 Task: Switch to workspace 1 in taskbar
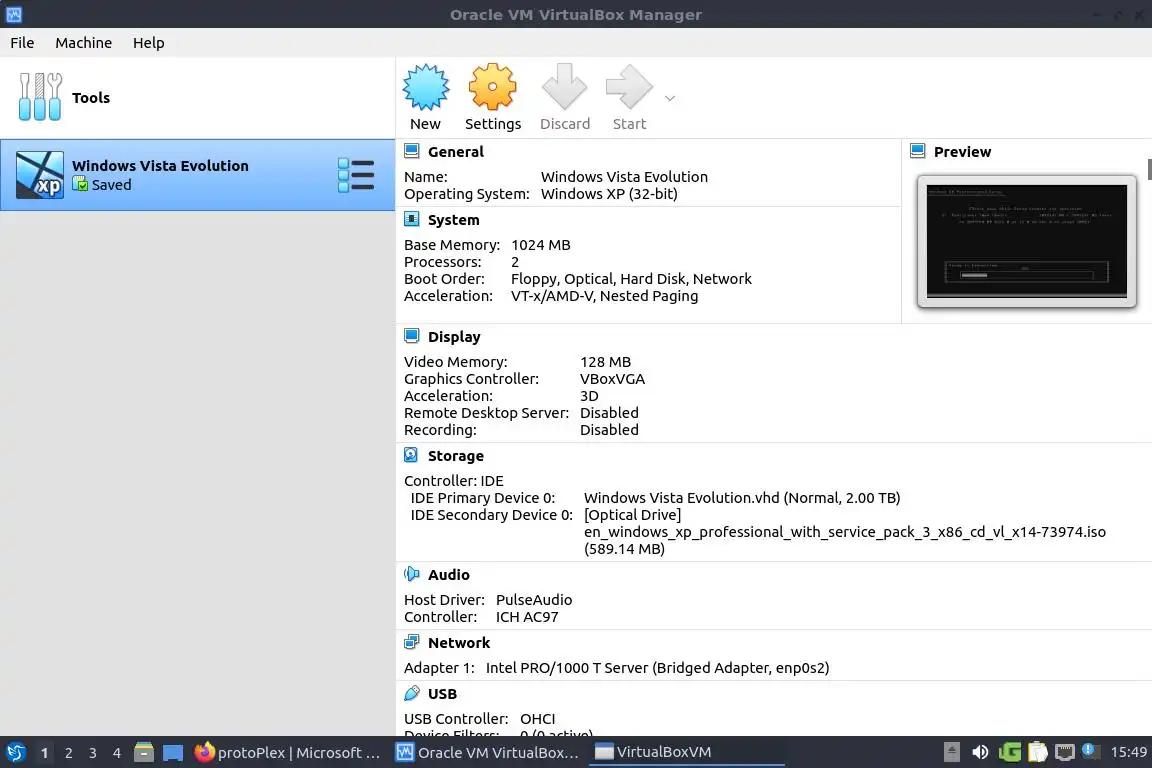[x=44, y=753]
